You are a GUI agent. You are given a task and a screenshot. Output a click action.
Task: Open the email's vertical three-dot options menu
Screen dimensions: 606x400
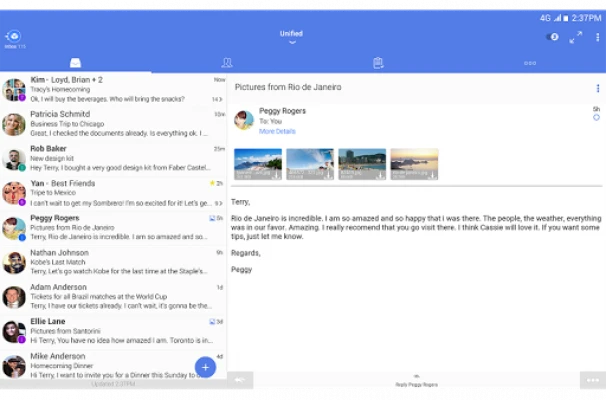[598, 88]
